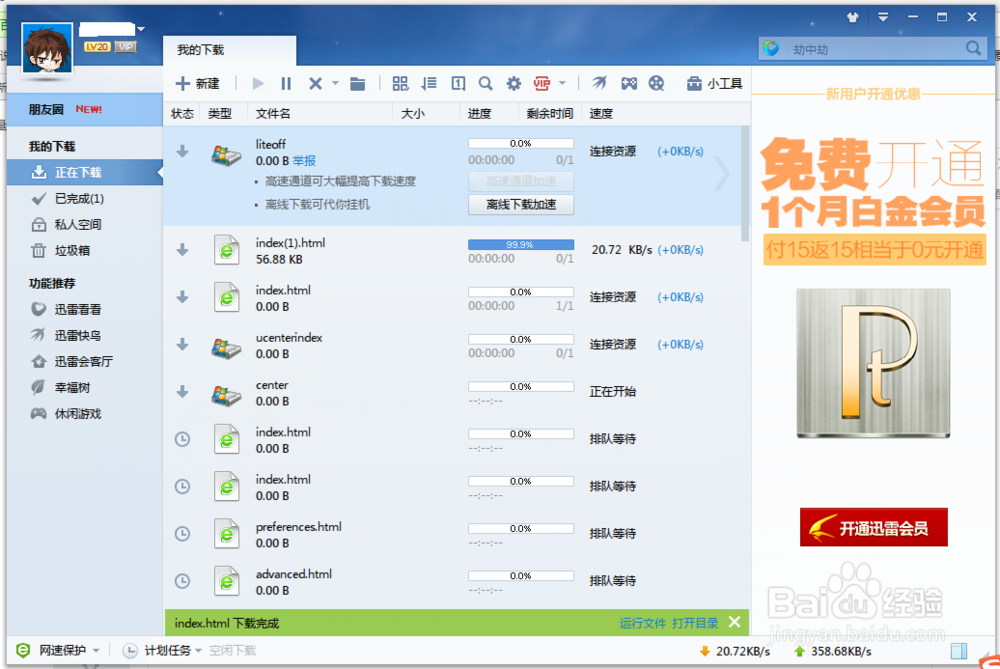Viewport: 1000px width, 669px height.
Task: Click the LV20 level badge
Action: pos(97,47)
